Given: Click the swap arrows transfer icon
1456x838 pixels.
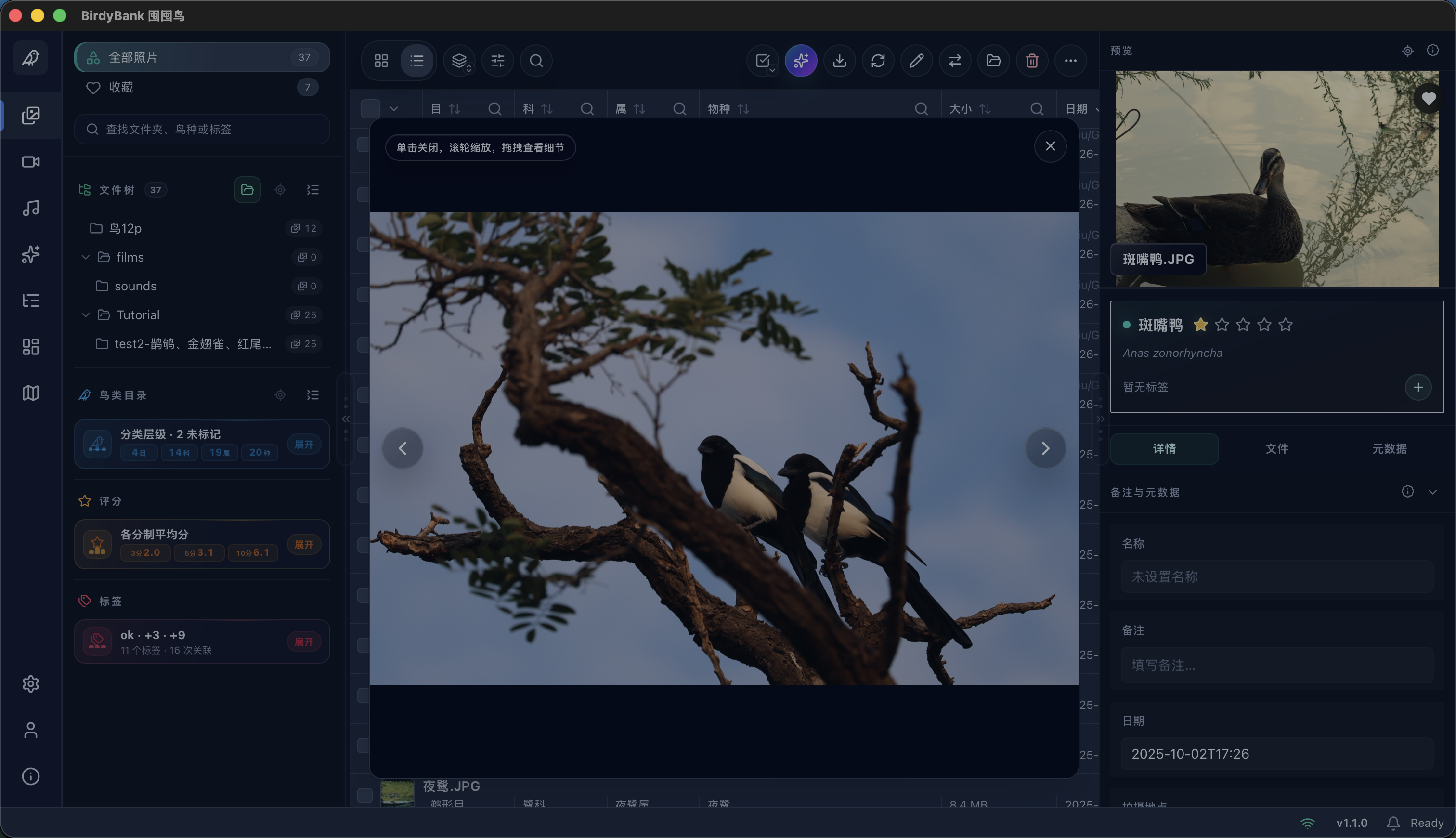Looking at the screenshot, I should click(x=955, y=60).
